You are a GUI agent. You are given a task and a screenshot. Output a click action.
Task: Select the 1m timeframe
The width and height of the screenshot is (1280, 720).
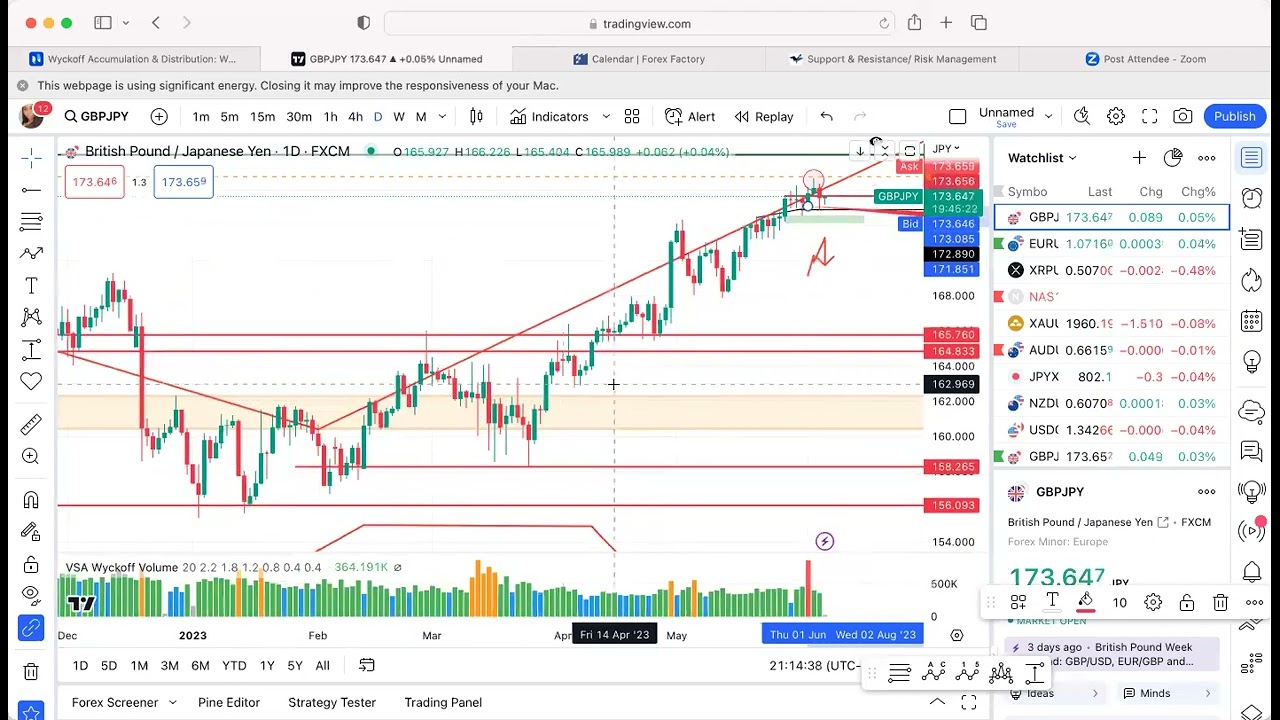[201, 117]
